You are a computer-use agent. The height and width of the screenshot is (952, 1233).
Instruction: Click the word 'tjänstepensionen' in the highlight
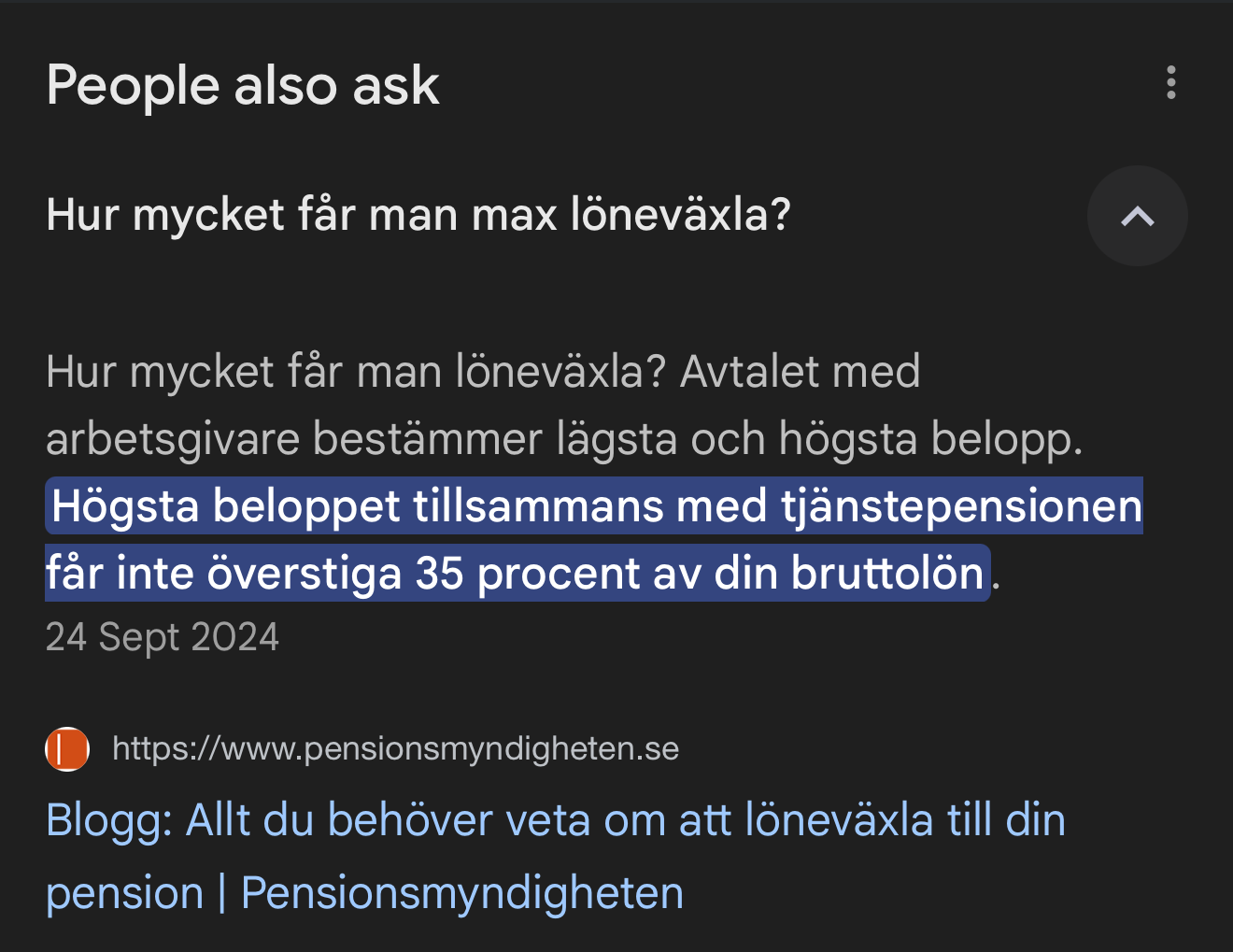961,506
